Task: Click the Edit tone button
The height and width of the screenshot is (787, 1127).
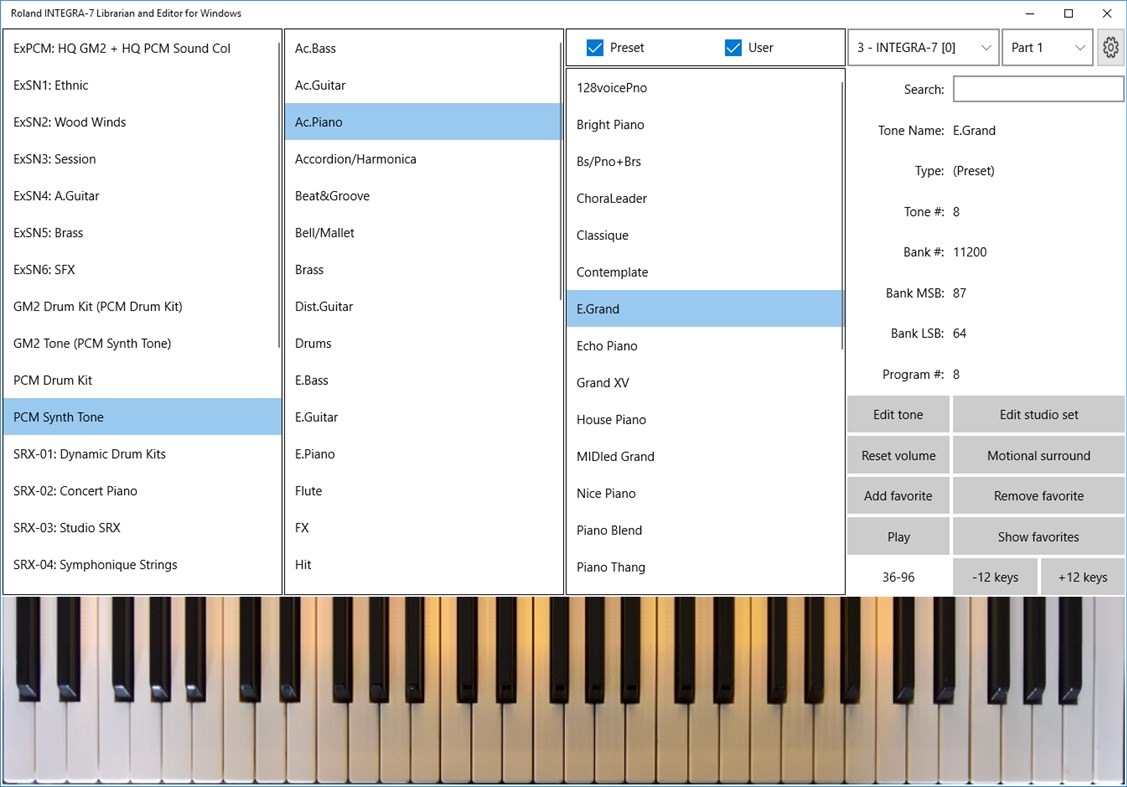Action: pos(897,414)
